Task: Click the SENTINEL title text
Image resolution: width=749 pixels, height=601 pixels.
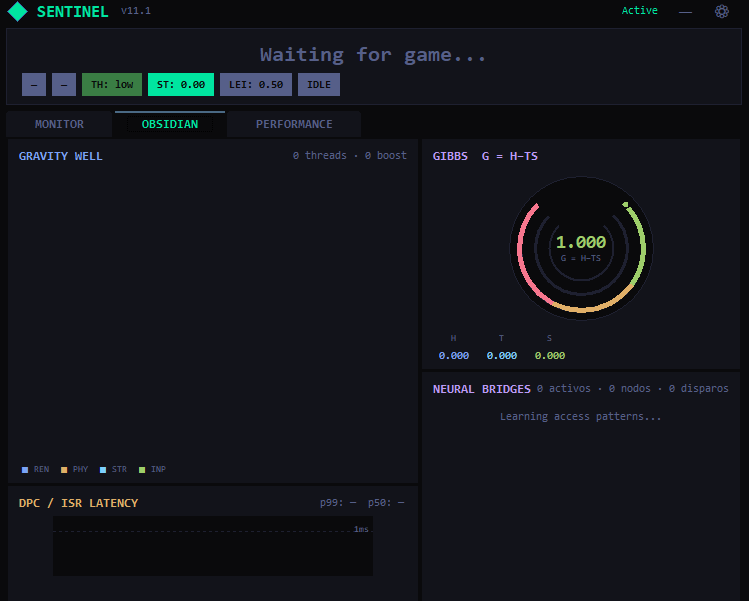Action: 73,11
